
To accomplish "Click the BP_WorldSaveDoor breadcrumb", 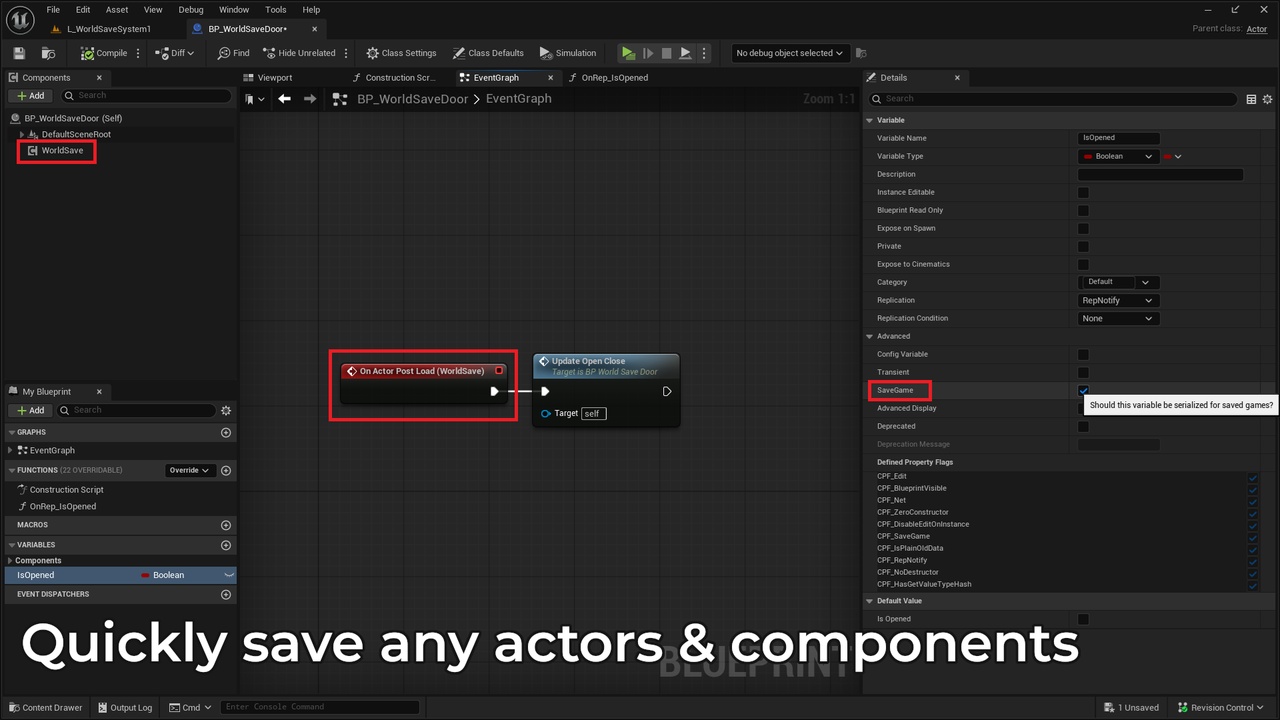I will (x=413, y=99).
